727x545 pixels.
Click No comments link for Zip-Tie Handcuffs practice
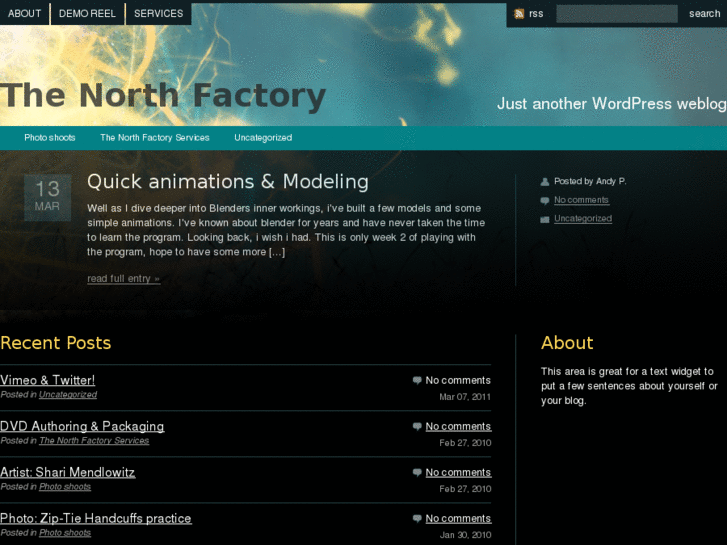458,519
